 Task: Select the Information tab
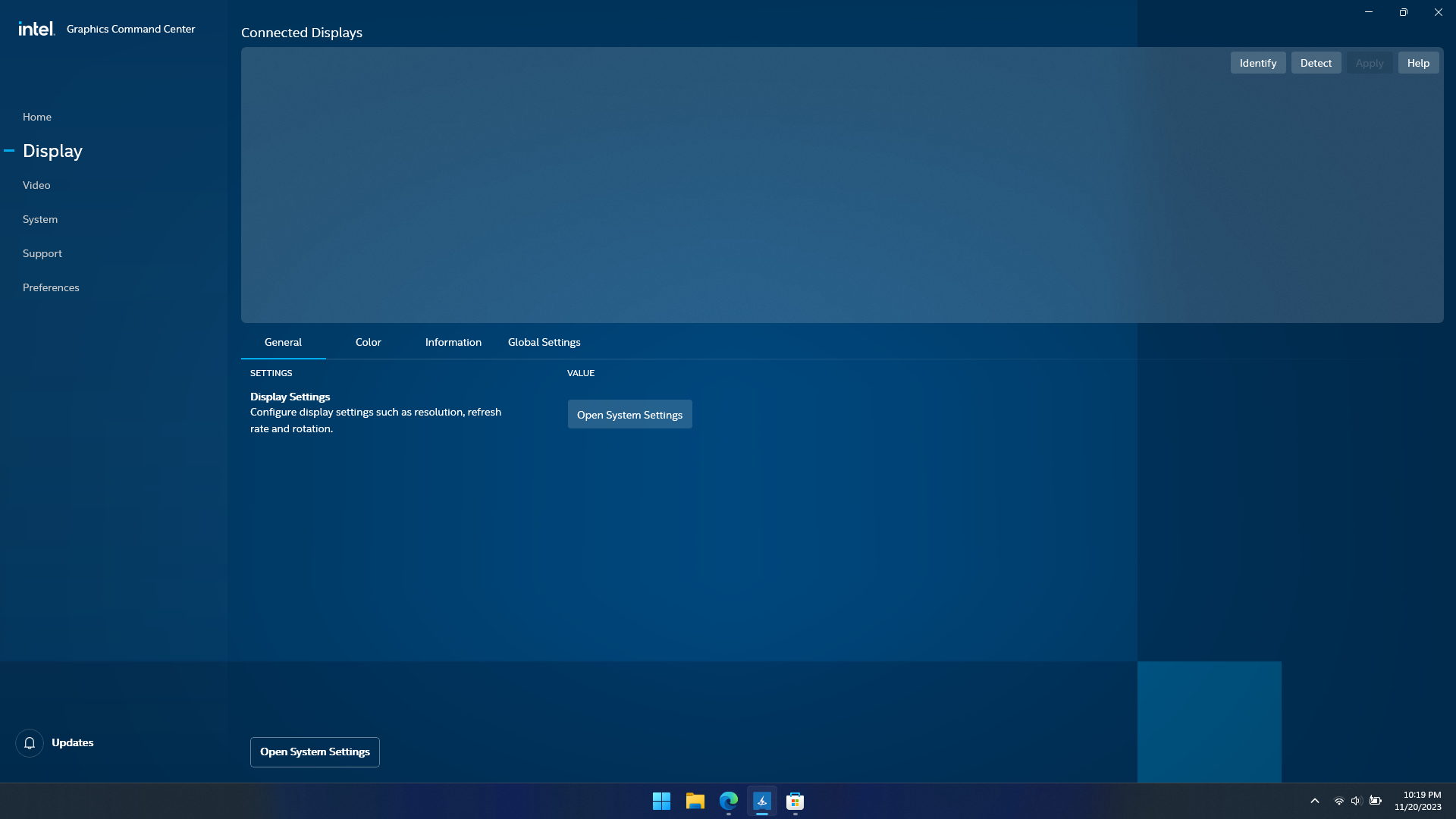(x=453, y=342)
